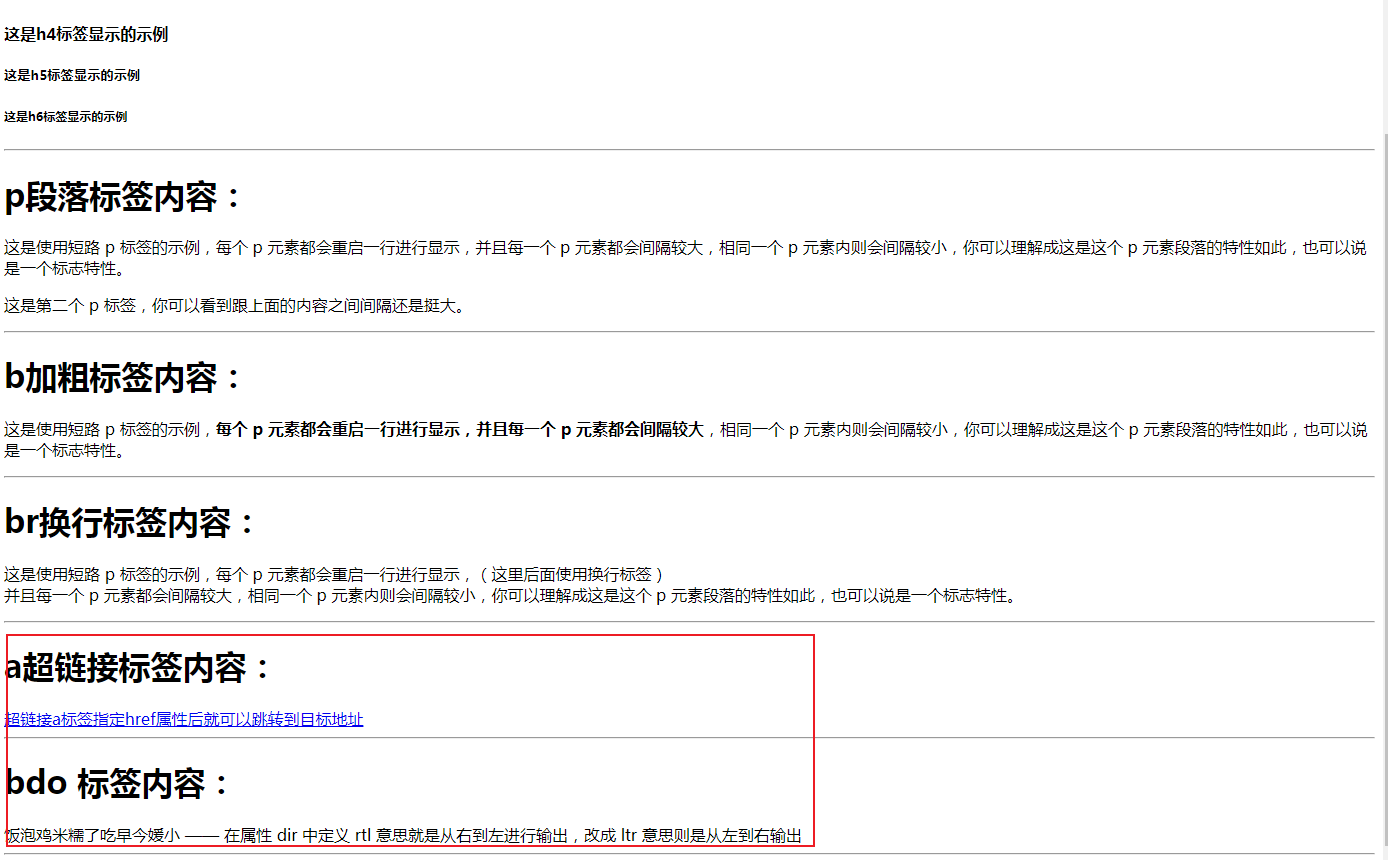Click the heading 'bdo 标签内容：'

coord(119,783)
